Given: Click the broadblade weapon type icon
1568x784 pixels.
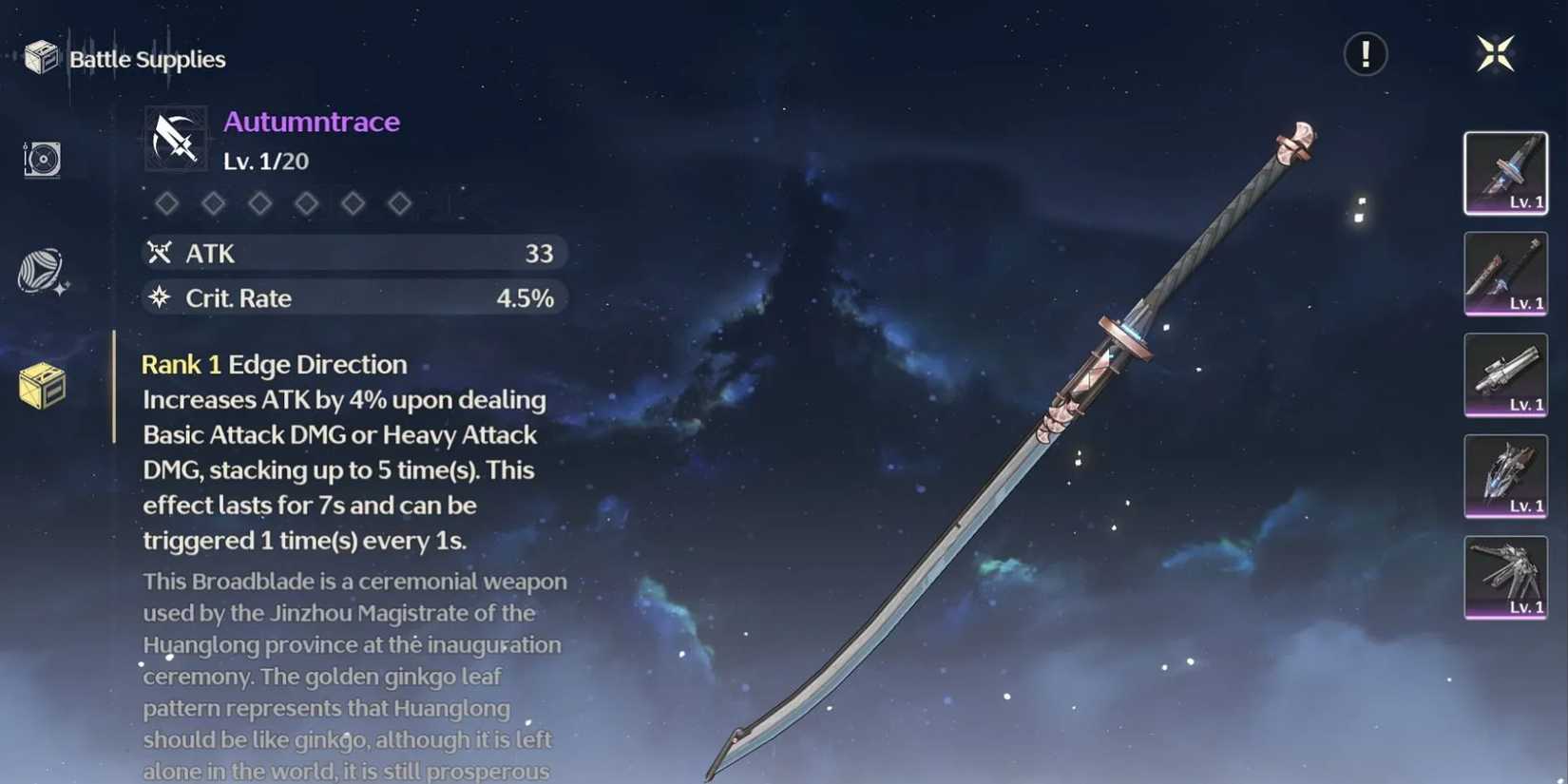Looking at the screenshot, I should 176,140.
